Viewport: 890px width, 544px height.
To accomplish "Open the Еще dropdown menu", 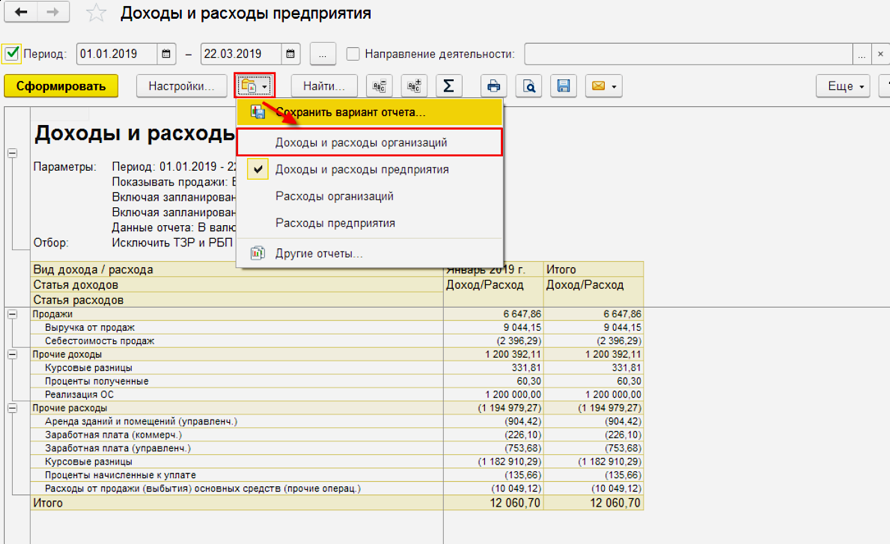I will pyautogui.click(x=843, y=86).
